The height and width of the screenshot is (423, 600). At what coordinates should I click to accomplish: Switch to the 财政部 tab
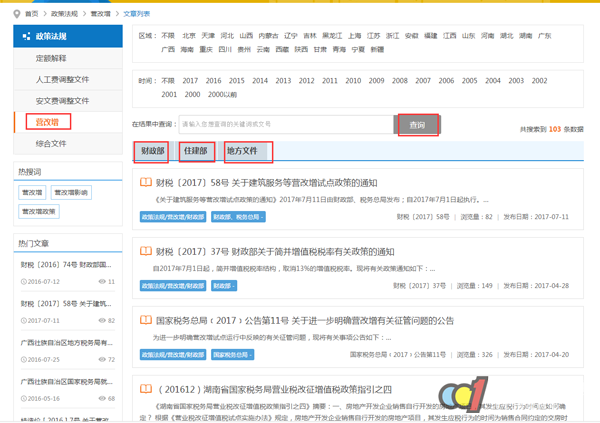pyautogui.click(x=152, y=152)
